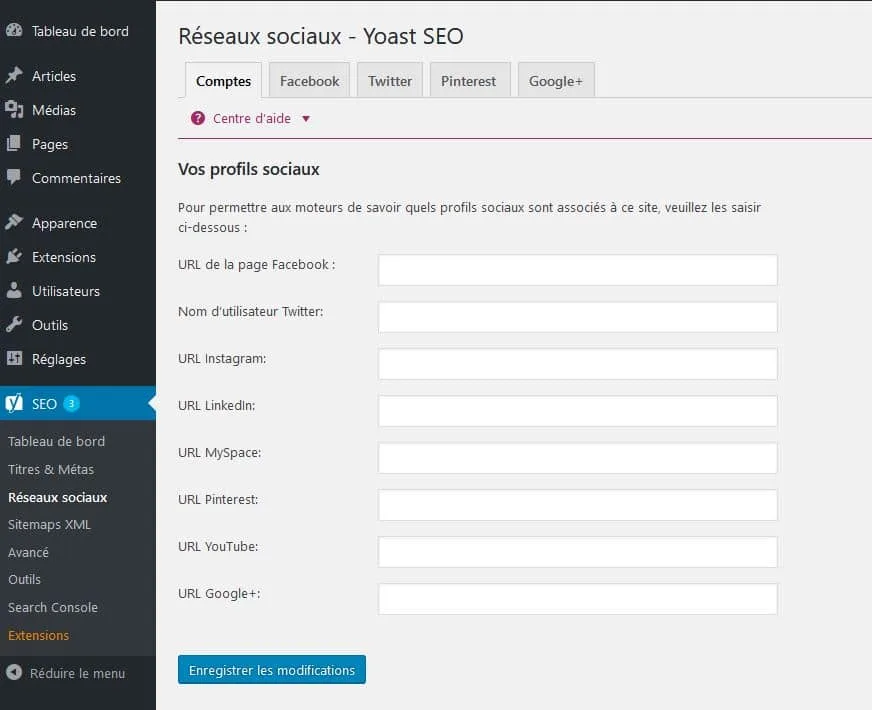
Task: Open Réseaux sociaux submenu link
Action: click(x=57, y=497)
